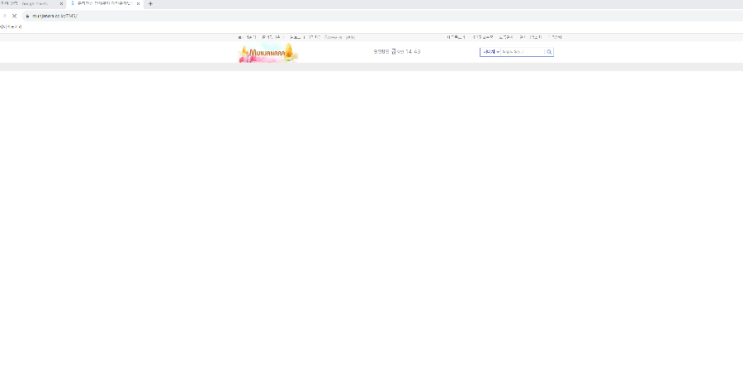Viewport: 743px width, 391px height.
Task: Click the date and time text showing 14:43
Action: 397,52
